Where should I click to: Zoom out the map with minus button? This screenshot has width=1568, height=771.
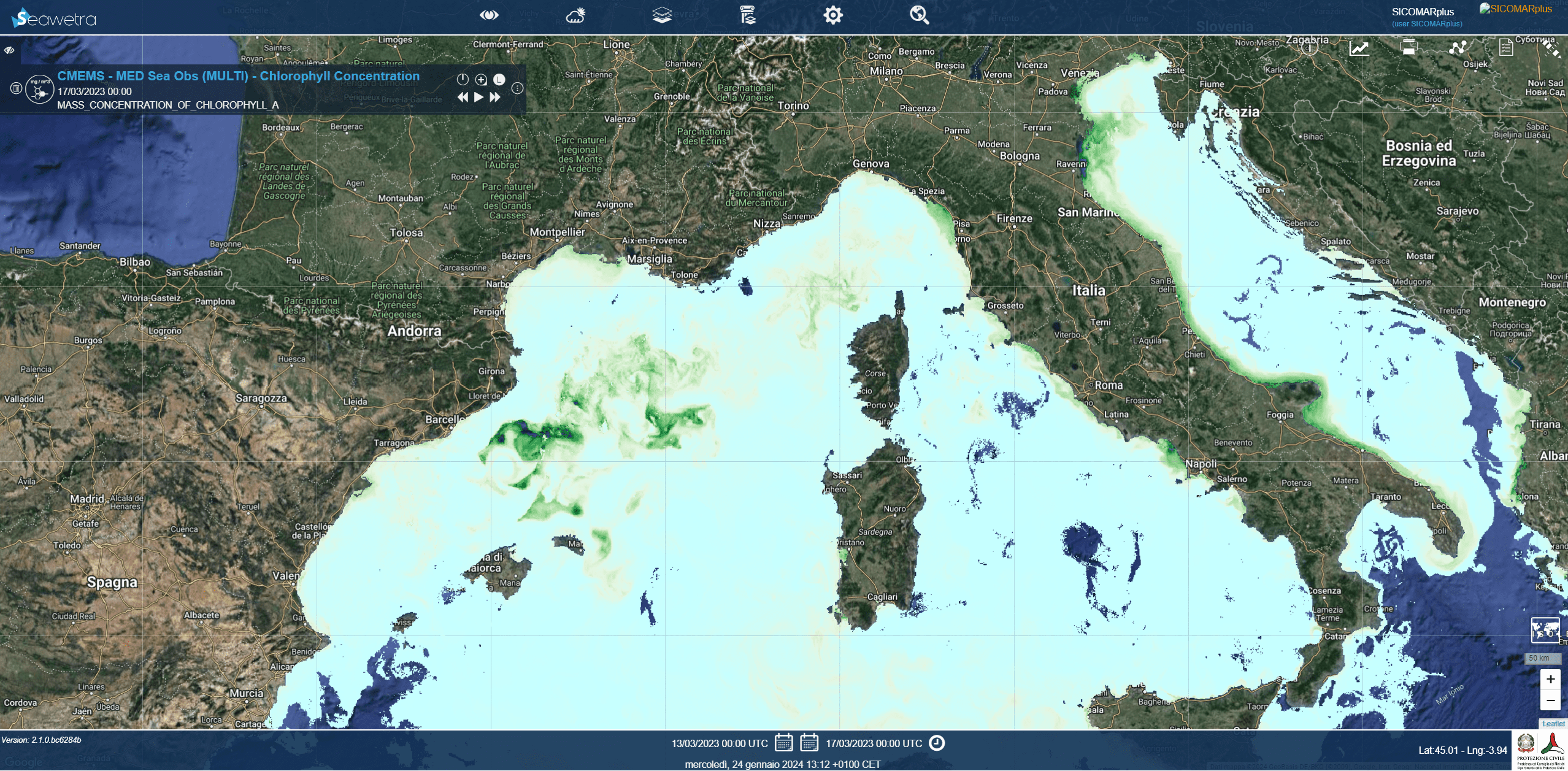tap(1550, 700)
